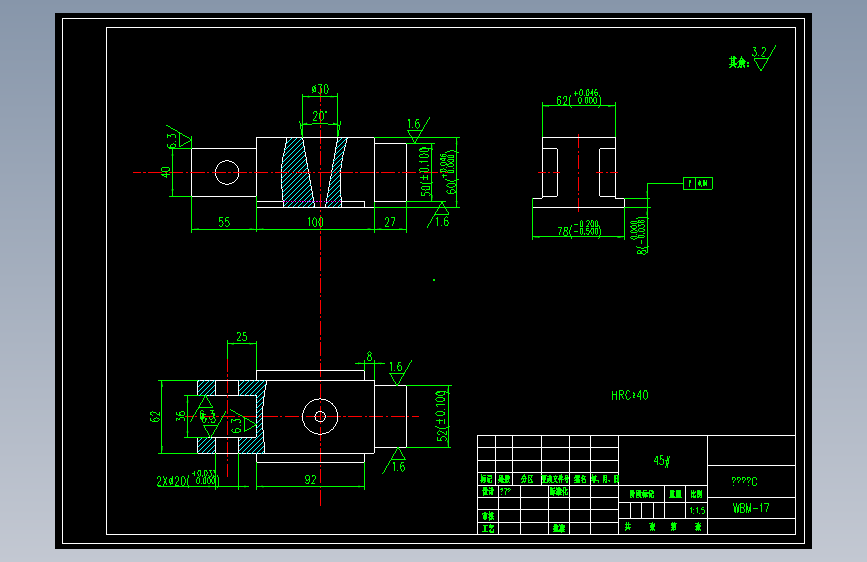Viewport: 867px width, 562px height.
Task: Select the 3.2 general roughness symbol
Action: 764,58
